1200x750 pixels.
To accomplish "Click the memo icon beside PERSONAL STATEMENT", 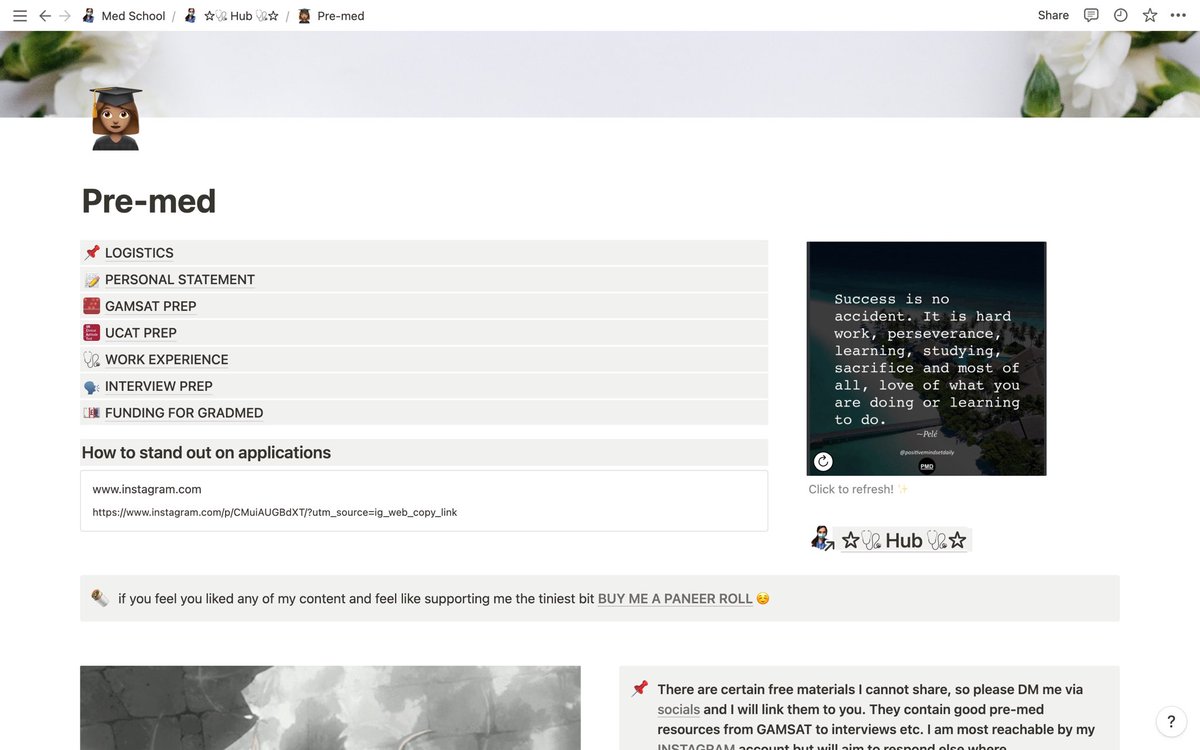I will (92, 280).
